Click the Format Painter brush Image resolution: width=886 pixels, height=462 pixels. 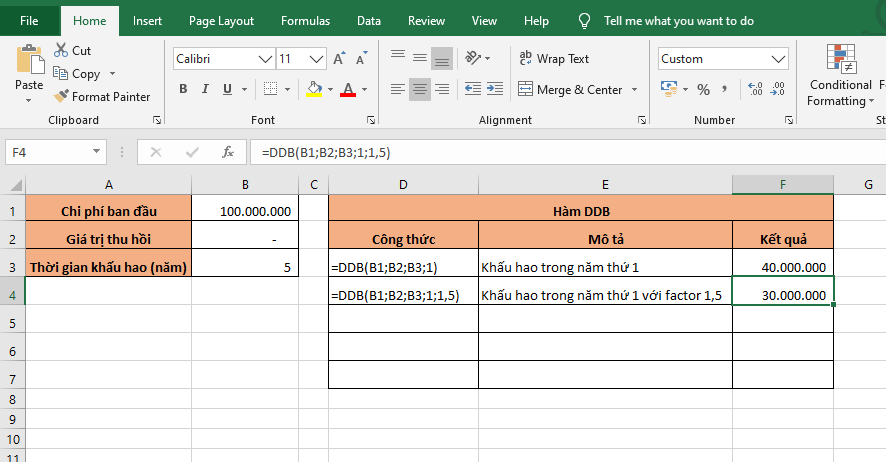click(103, 97)
